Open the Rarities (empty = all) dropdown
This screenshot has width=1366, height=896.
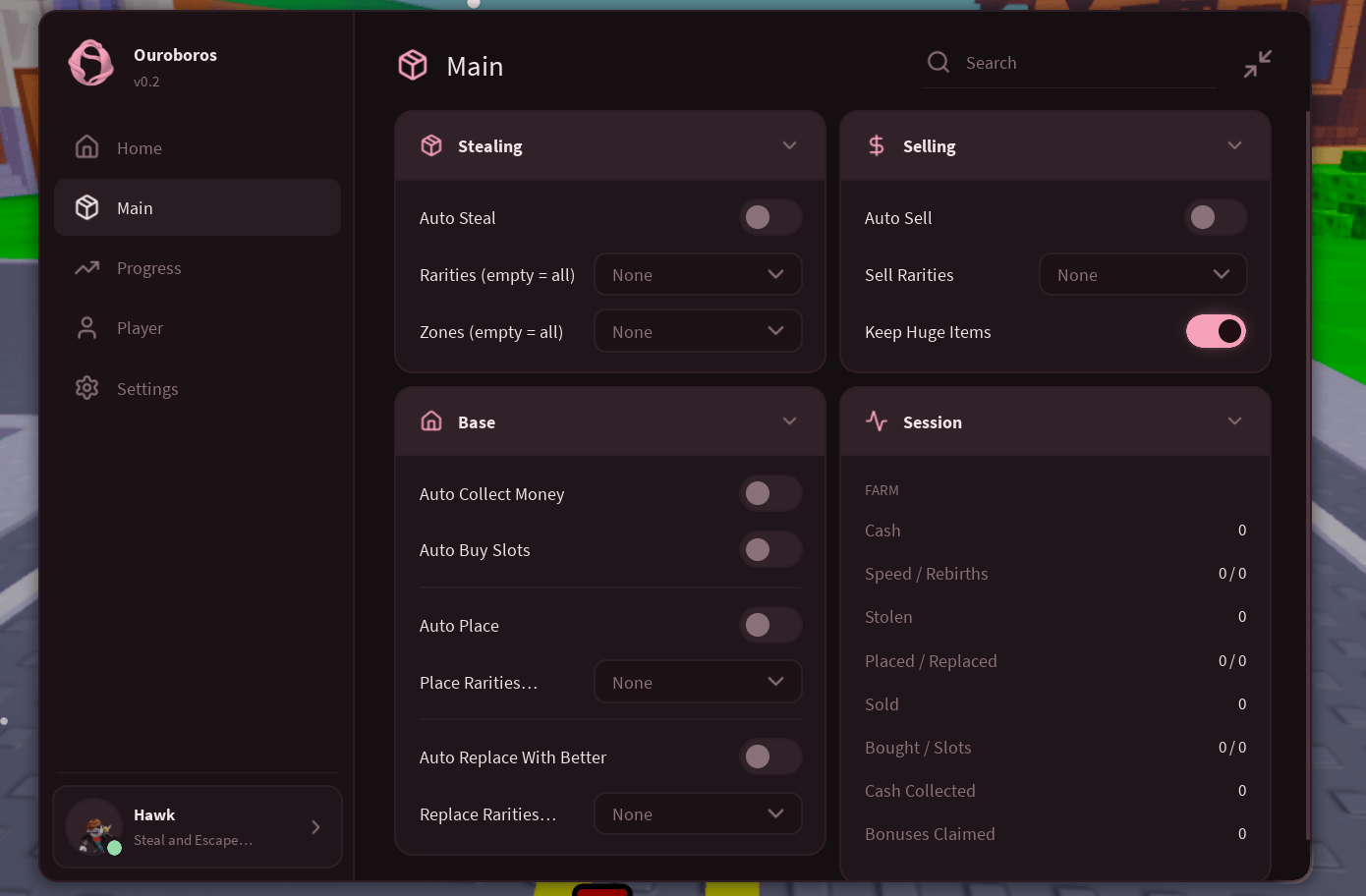click(698, 274)
